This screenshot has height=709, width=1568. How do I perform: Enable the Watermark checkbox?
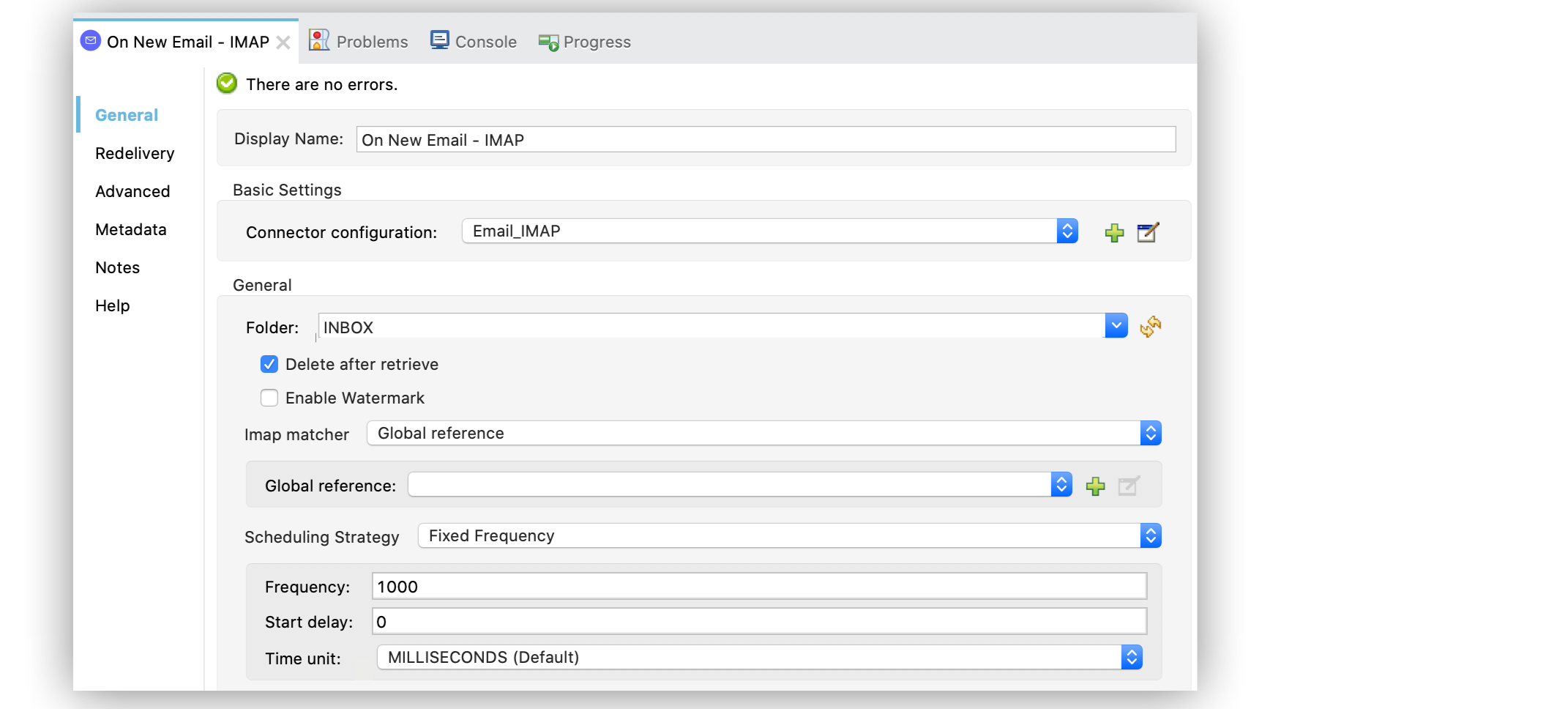point(269,398)
